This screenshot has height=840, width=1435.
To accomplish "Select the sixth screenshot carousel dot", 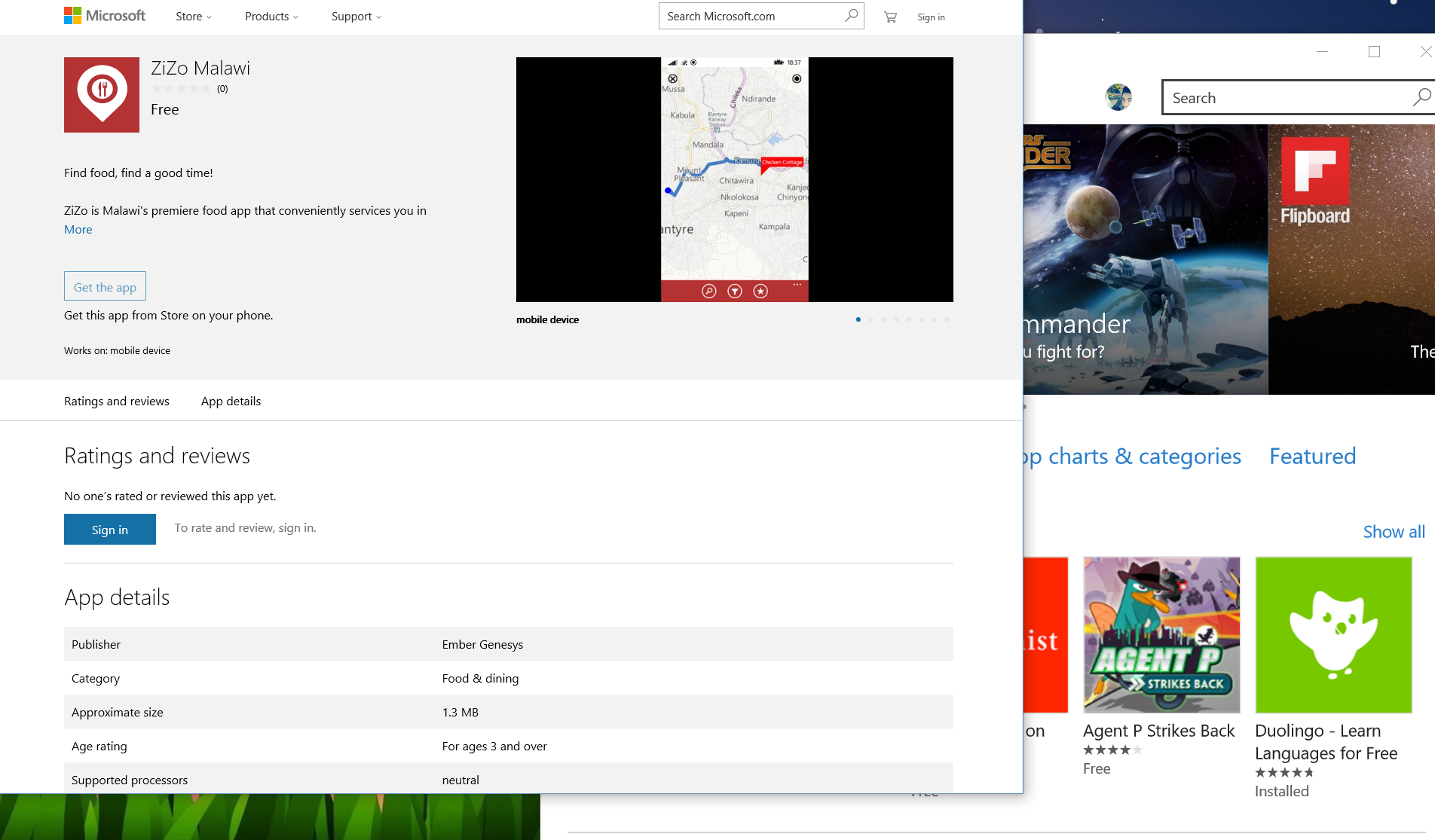I will (x=922, y=319).
